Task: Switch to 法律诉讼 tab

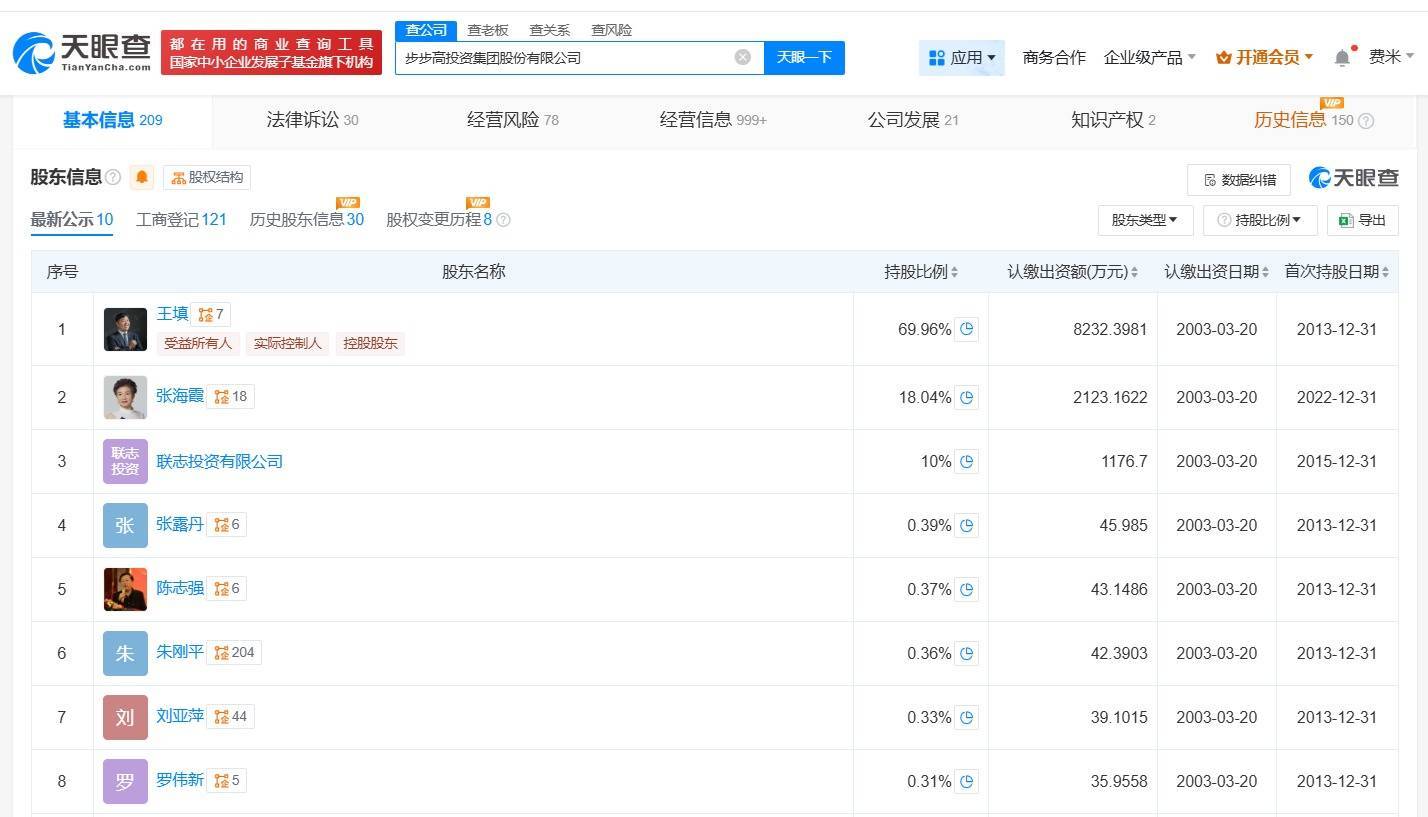Action: click(312, 120)
